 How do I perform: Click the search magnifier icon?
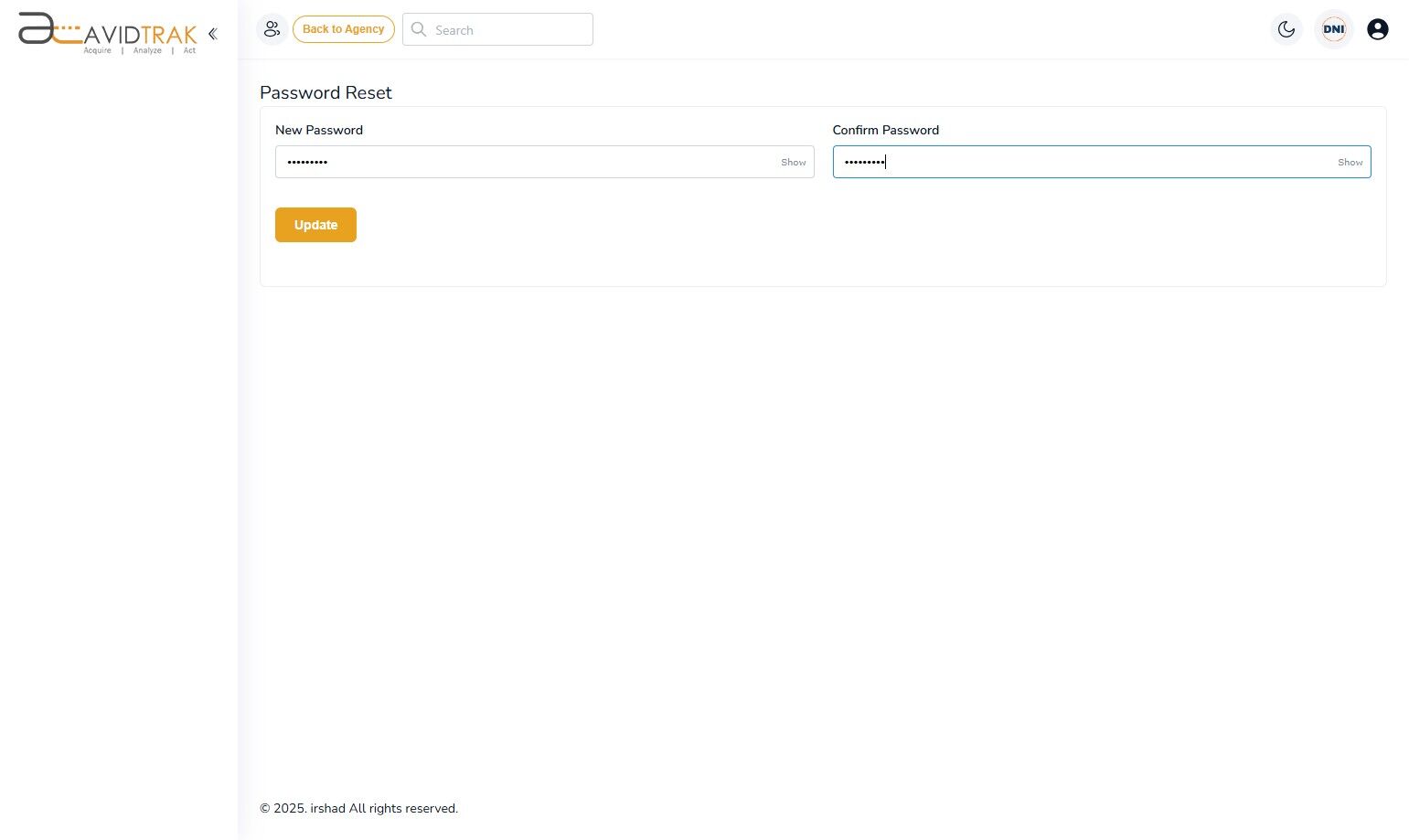(419, 29)
